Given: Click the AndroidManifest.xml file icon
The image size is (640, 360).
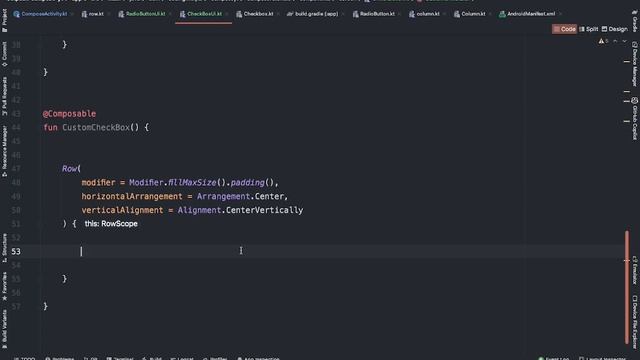Looking at the screenshot, I should 502,14.
